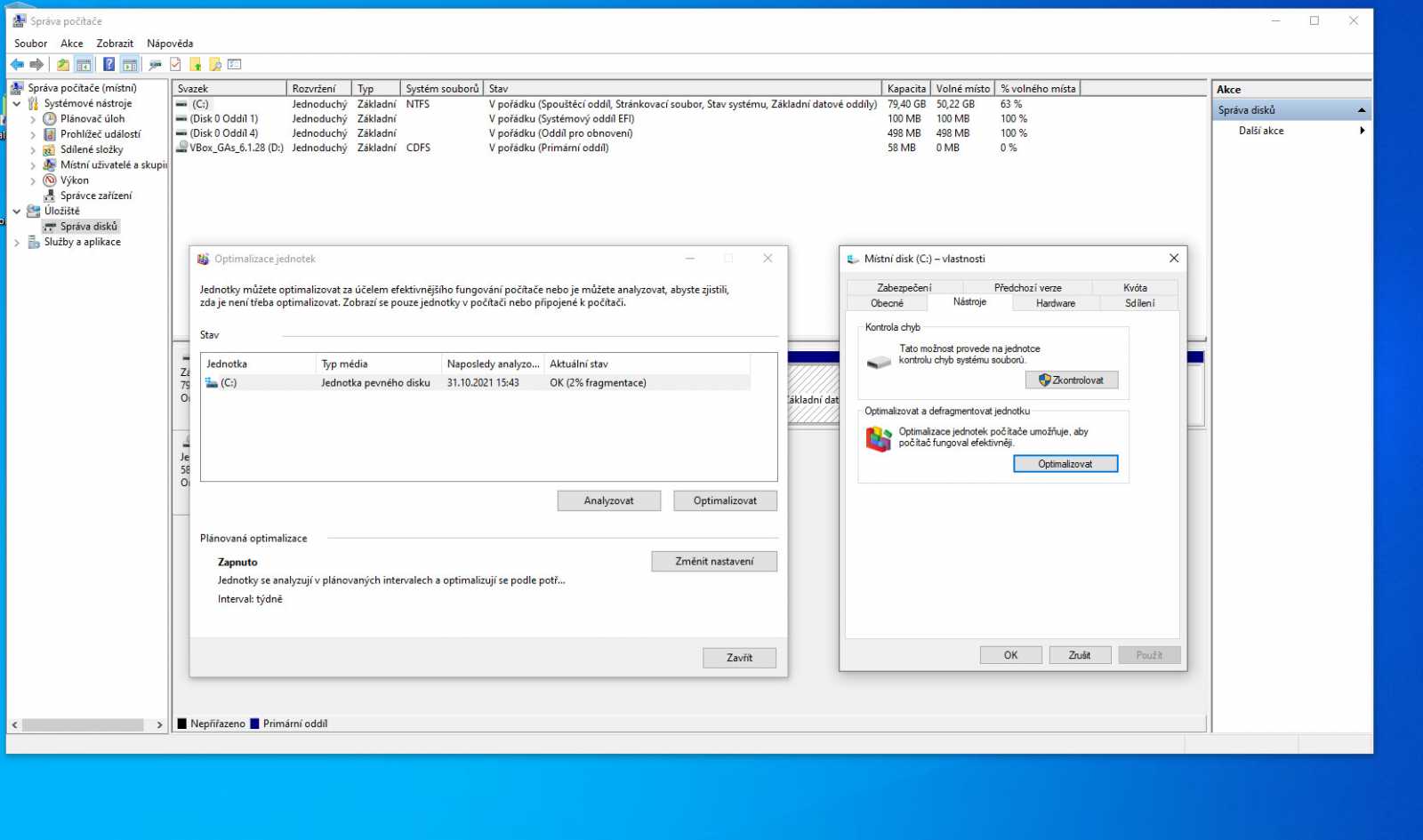1423x840 pixels.
Task: Switch to the Obecné tab
Action: click(x=887, y=303)
